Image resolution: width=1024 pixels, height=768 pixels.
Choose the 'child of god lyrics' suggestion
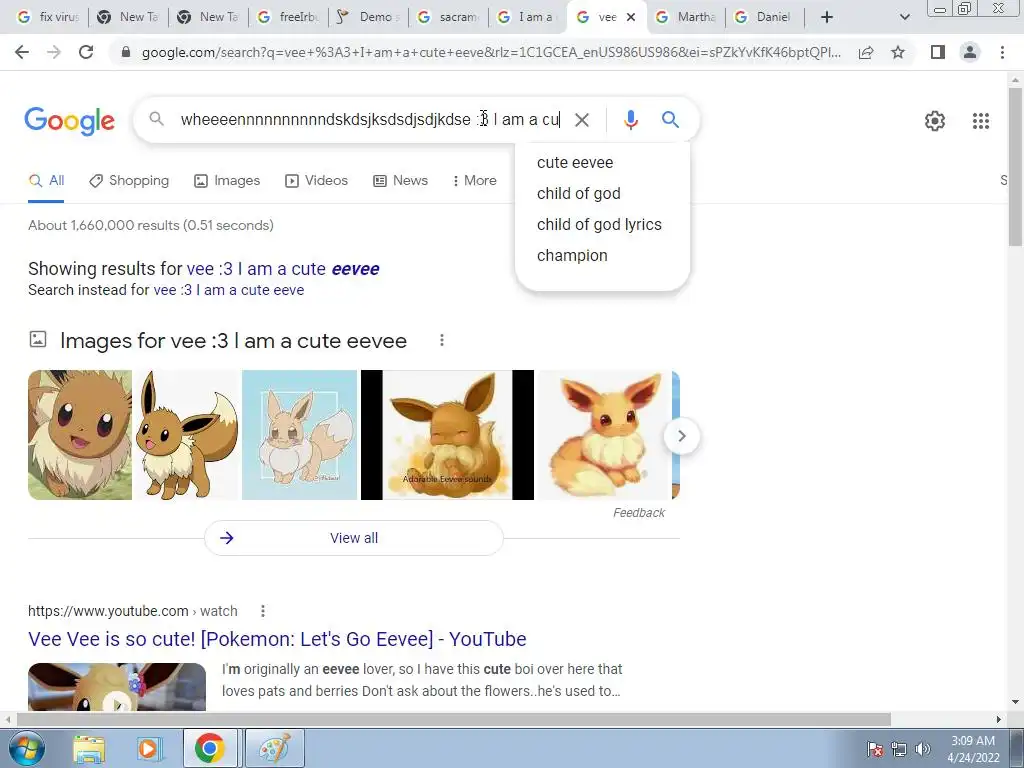coord(602,225)
